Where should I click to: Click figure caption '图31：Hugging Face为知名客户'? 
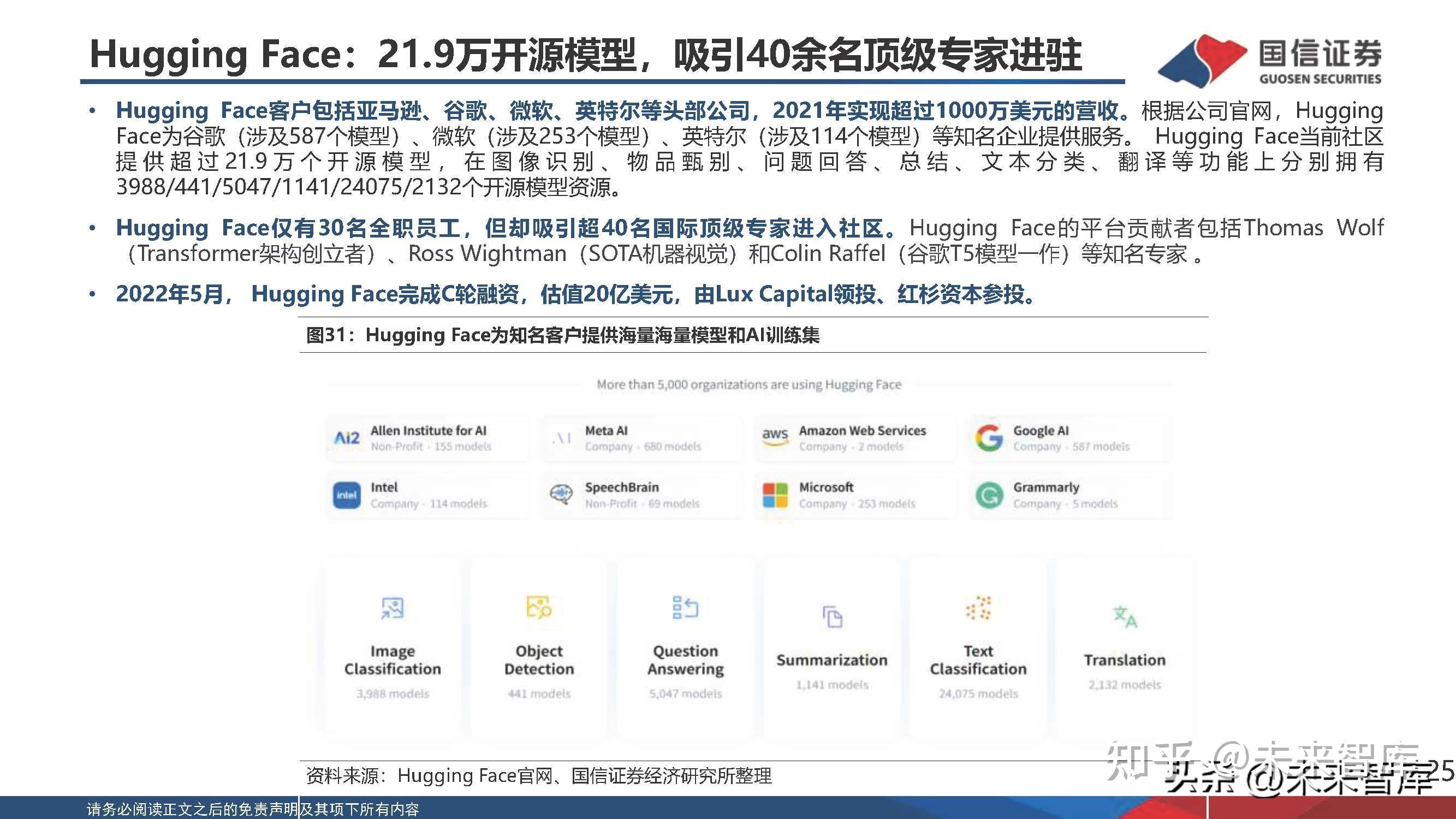(562, 335)
